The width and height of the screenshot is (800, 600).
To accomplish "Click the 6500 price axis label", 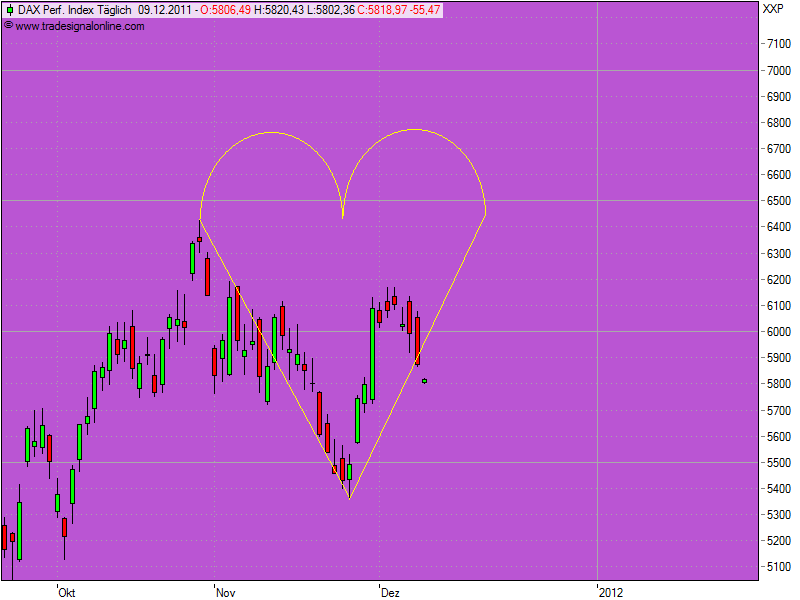I will [x=779, y=201].
